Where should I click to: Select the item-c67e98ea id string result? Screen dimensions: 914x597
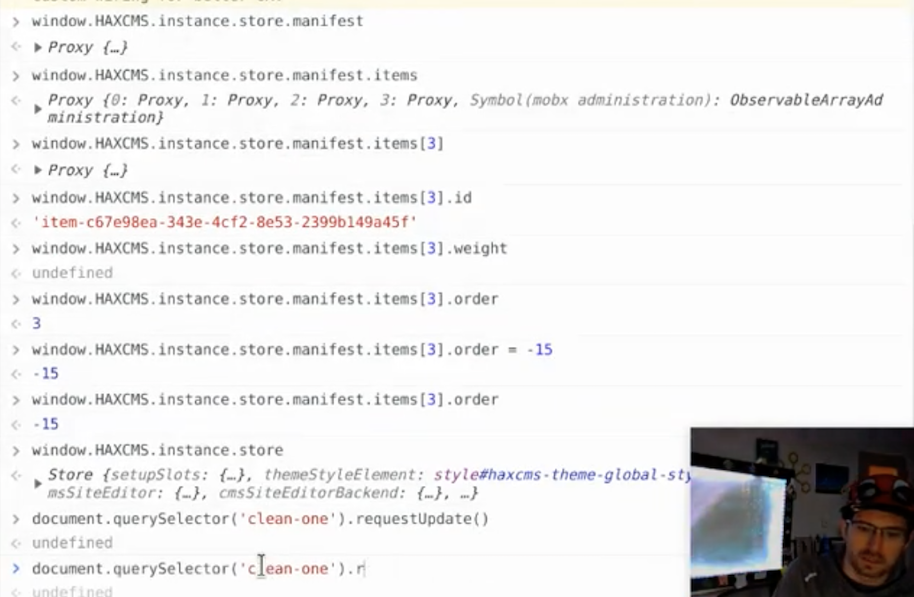(x=220, y=222)
